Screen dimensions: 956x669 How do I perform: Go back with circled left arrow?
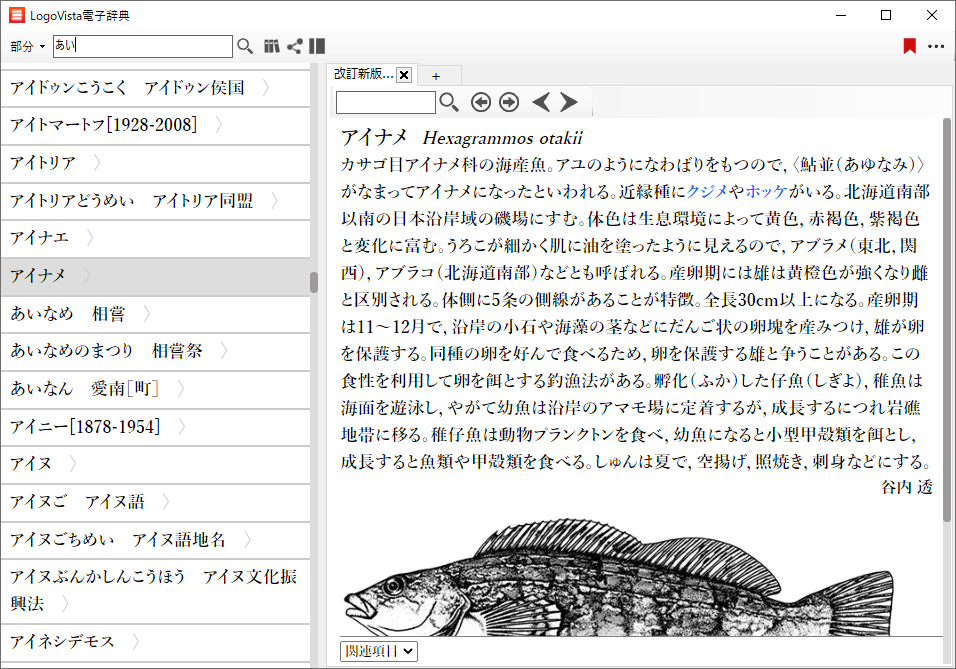(480, 102)
